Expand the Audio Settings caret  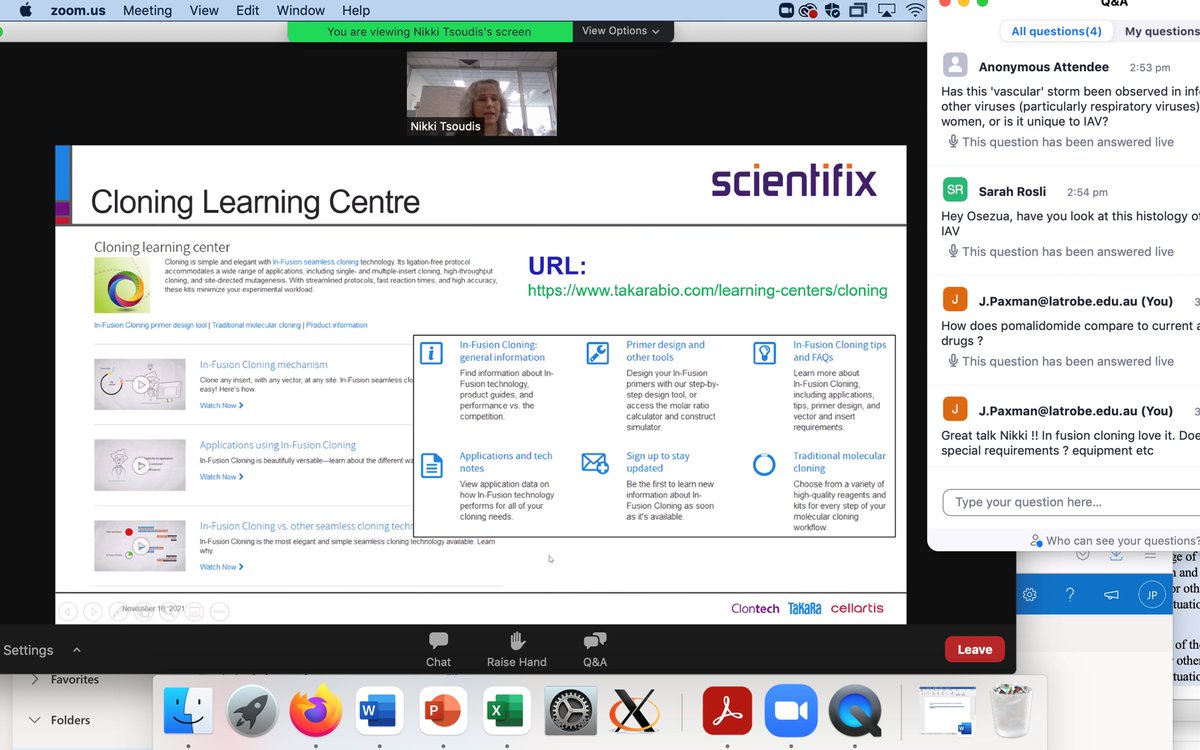click(77, 650)
